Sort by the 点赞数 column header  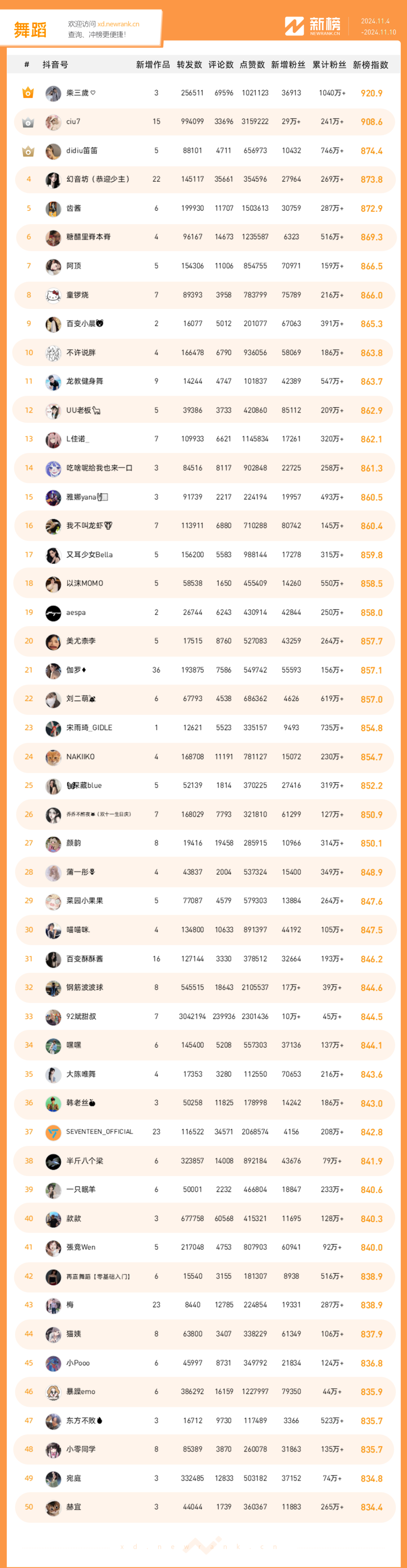click(x=252, y=65)
